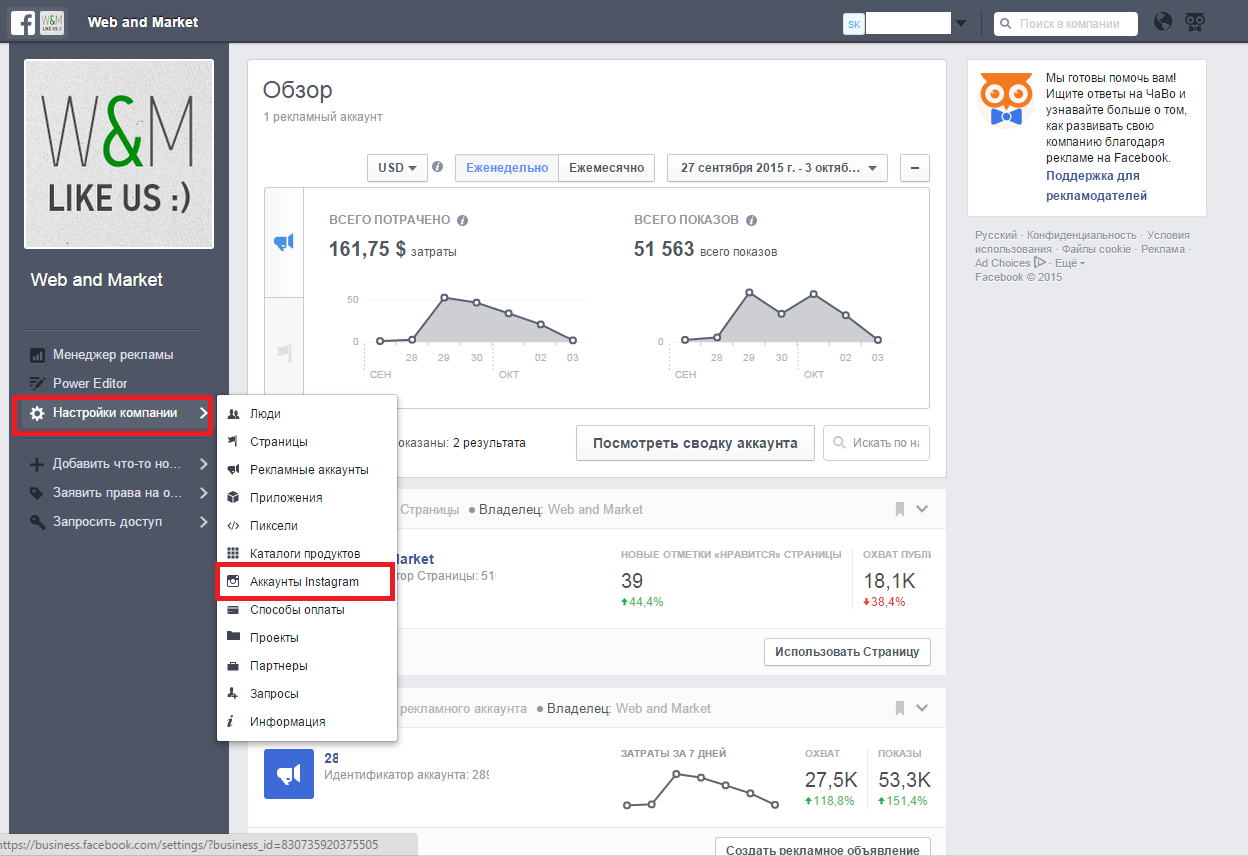
Task: Click the orange owl illustration in the help box
Action: [1006, 99]
